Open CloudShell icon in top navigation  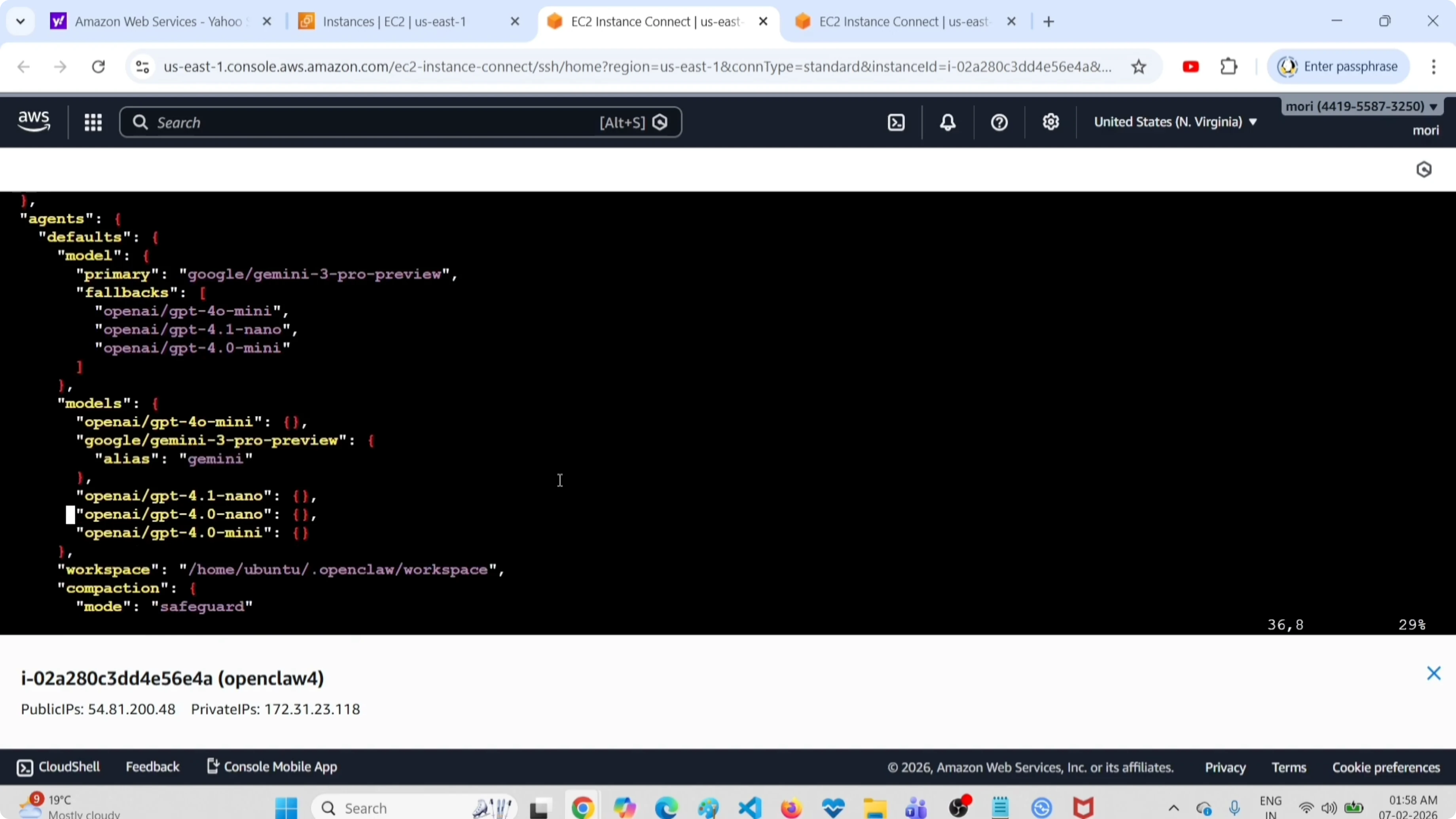click(x=897, y=123)
